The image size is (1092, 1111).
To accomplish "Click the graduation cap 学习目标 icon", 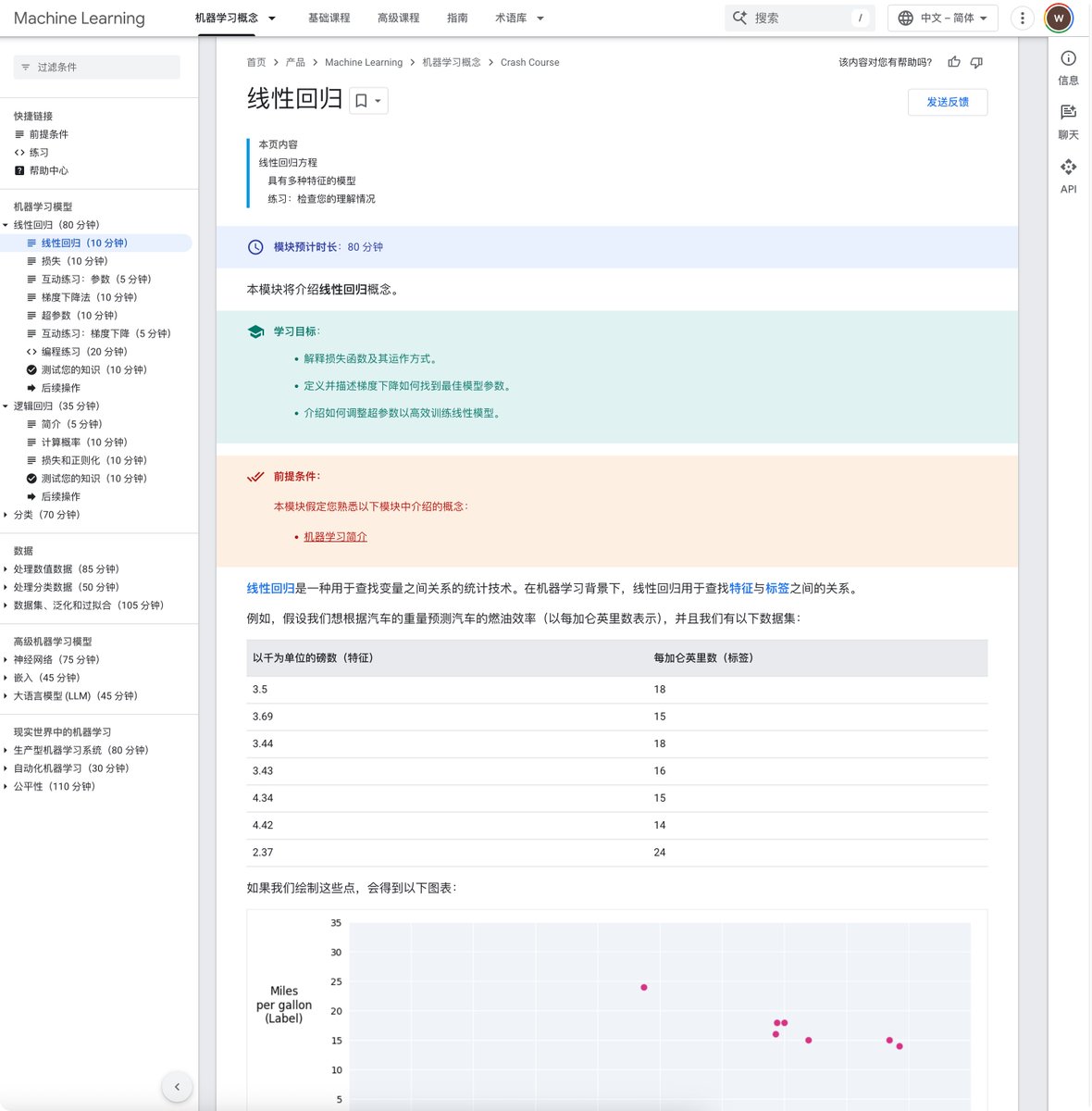I will pyautogui.click(x=255, y=331).
